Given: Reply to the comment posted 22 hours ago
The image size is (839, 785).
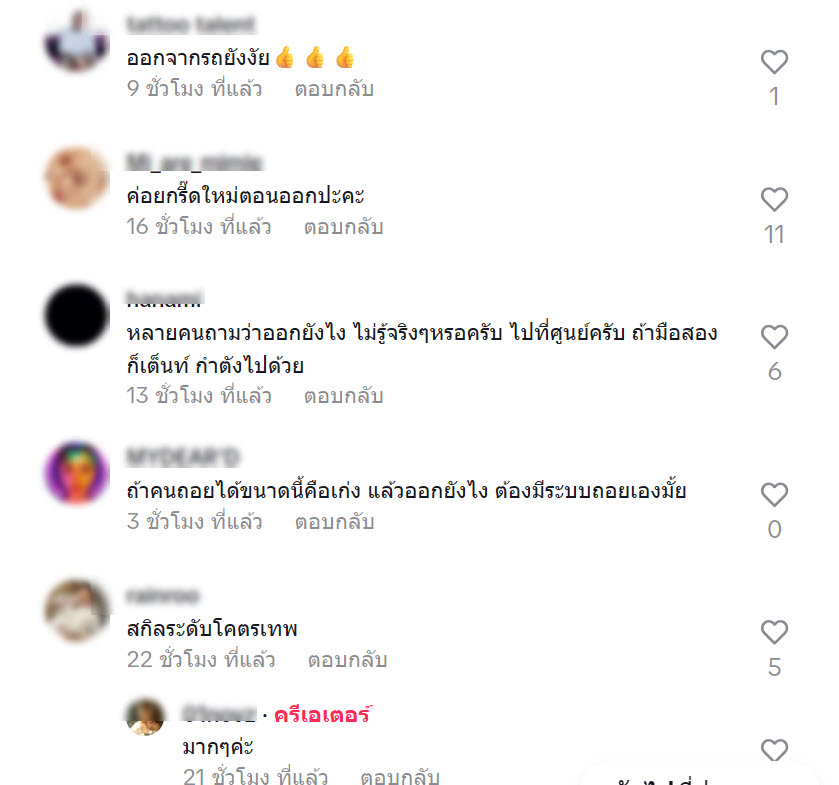Looking at the screenshot, I should (347, 660).
